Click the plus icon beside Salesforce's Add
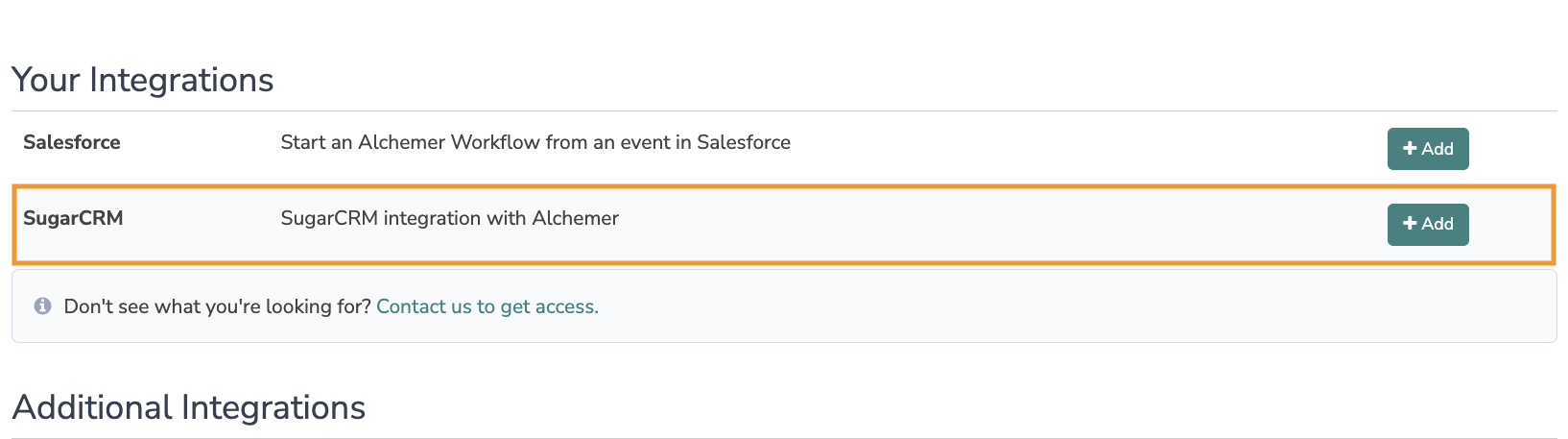 pyautogui.click(x=1410, y=149)
